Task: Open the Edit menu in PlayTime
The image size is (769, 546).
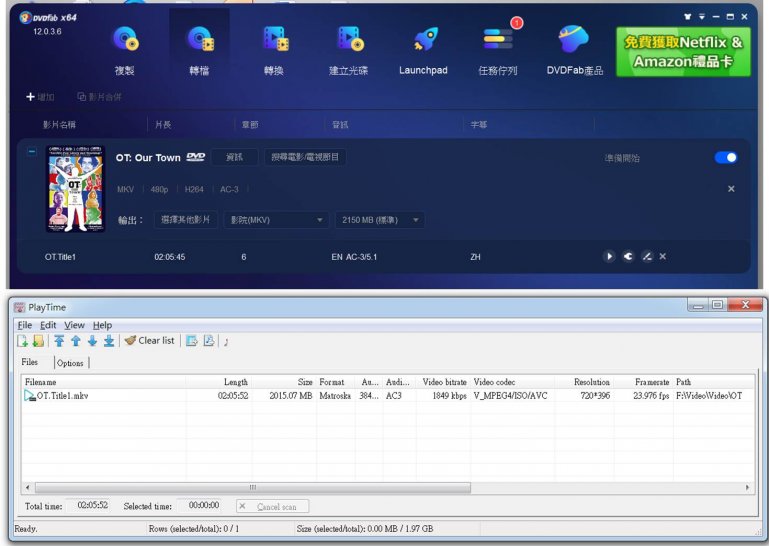Action: [48, 325]
